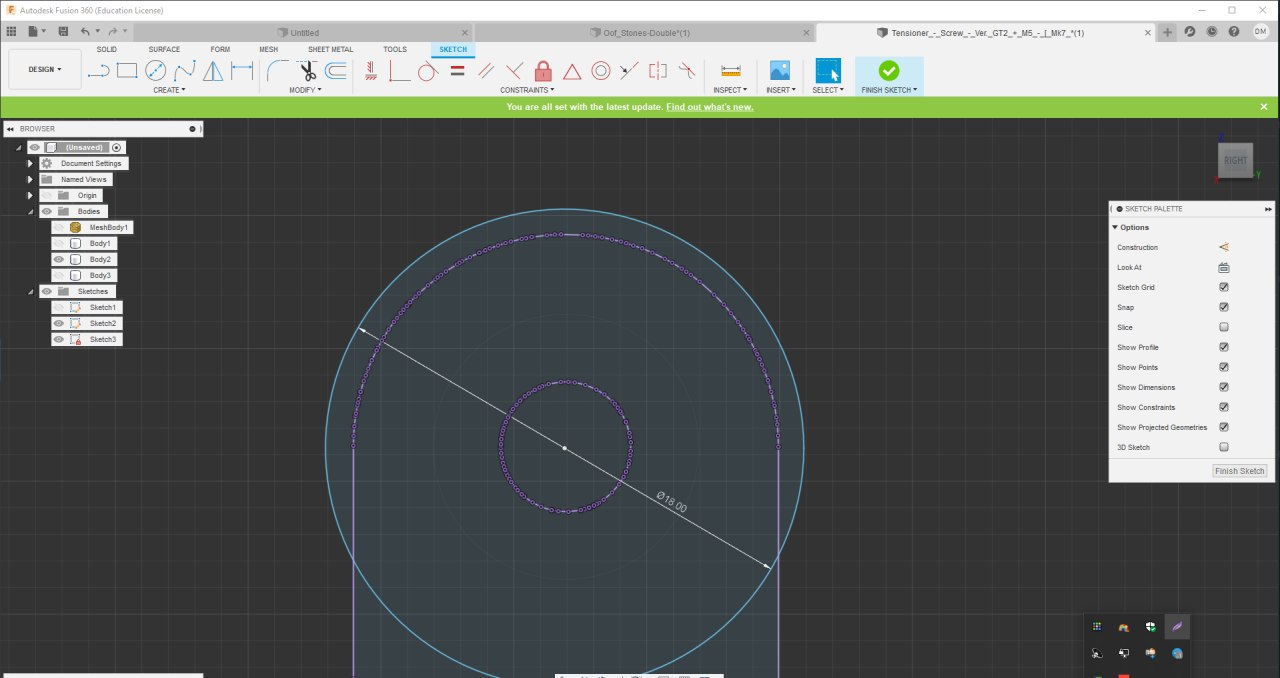
Task: Select the 2-Point Rectangle tool
Action: (126, 71)
